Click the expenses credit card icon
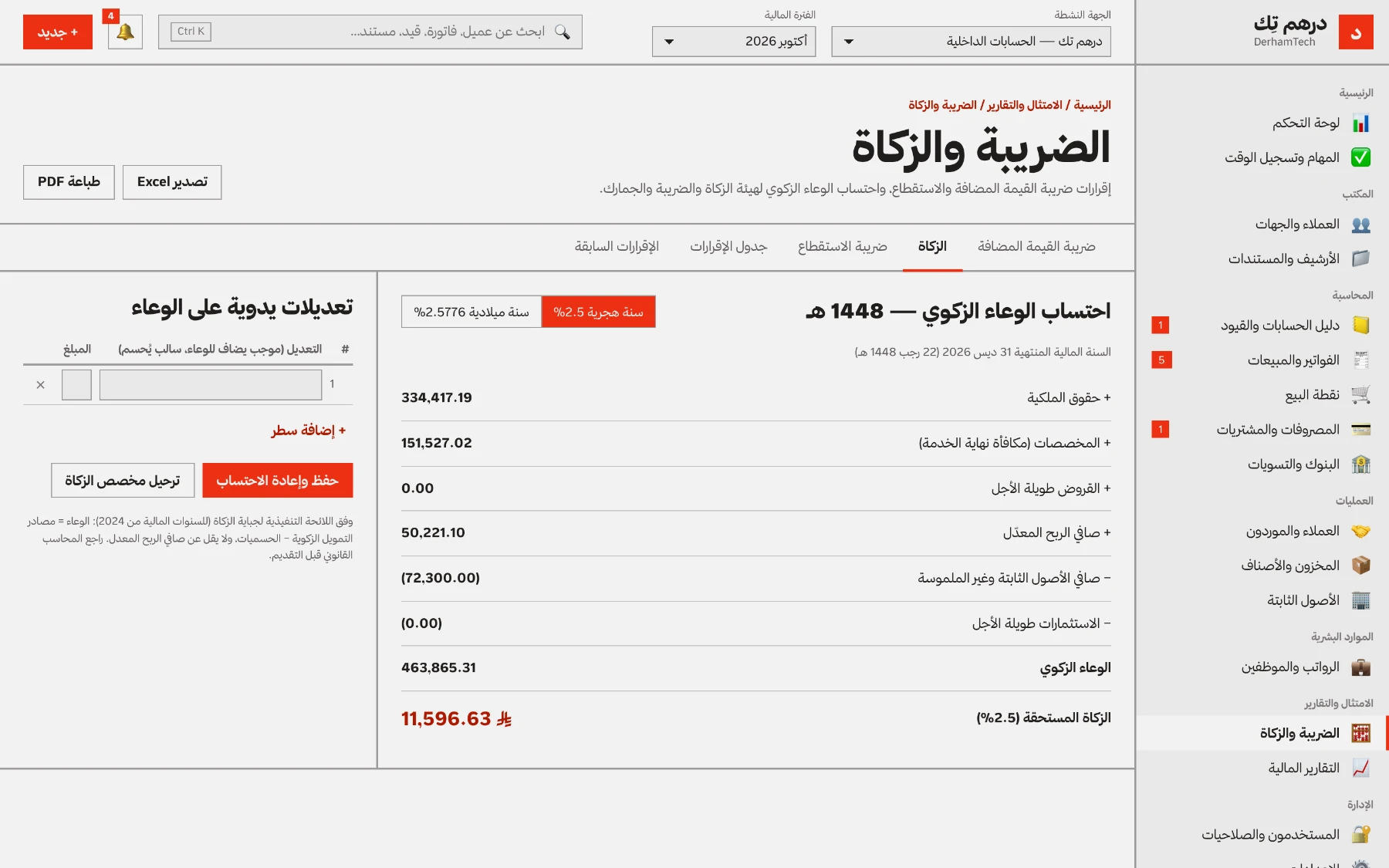 coord(1360,430)
